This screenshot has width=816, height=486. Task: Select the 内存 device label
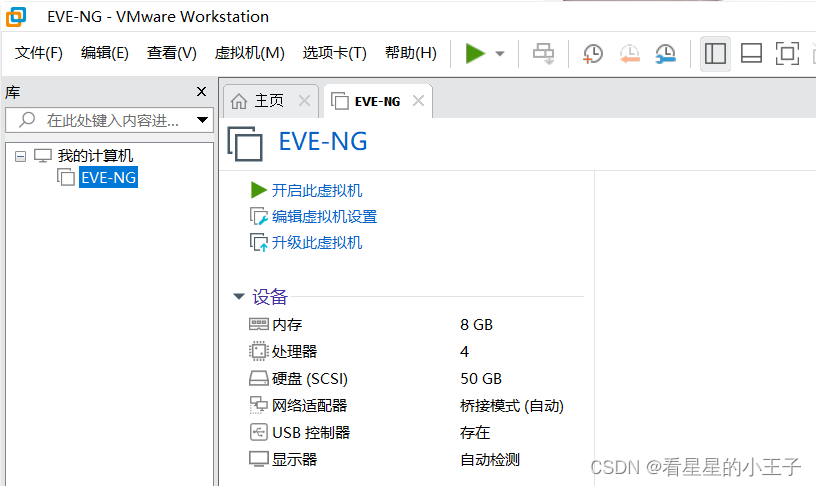click(287, 325)
